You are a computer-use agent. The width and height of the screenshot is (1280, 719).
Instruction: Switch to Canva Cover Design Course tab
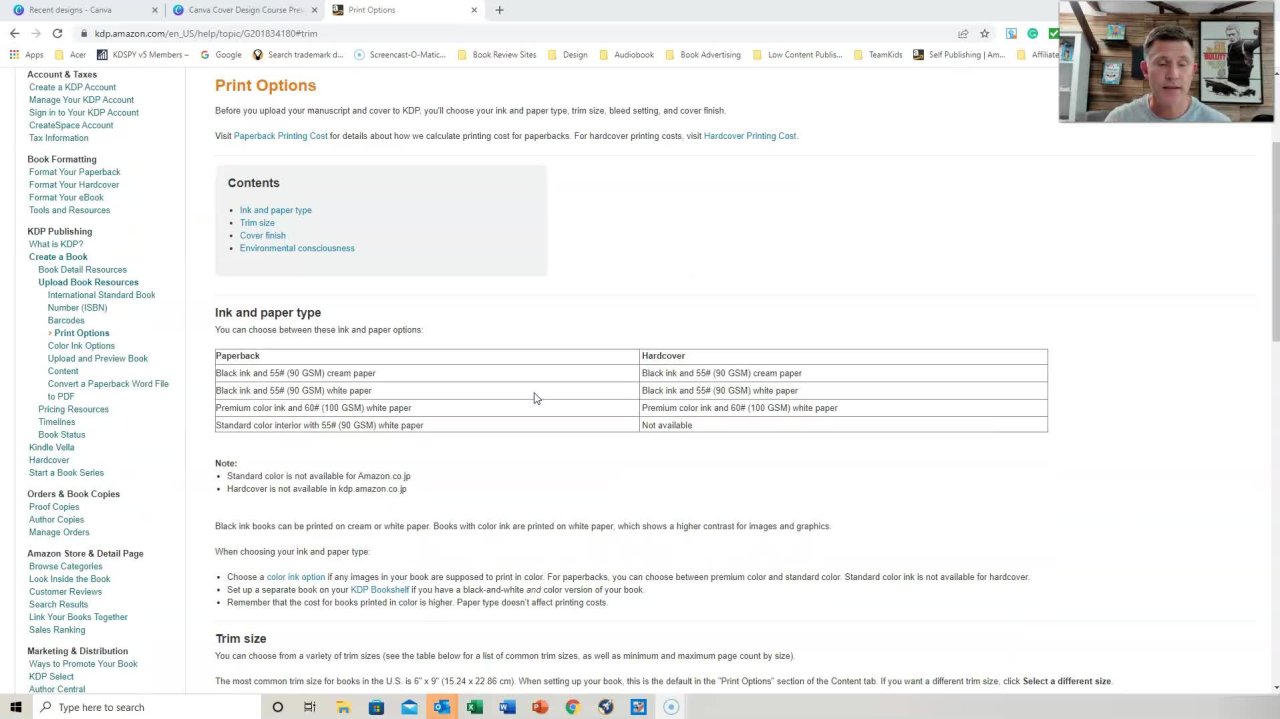[x=245, y=10]
